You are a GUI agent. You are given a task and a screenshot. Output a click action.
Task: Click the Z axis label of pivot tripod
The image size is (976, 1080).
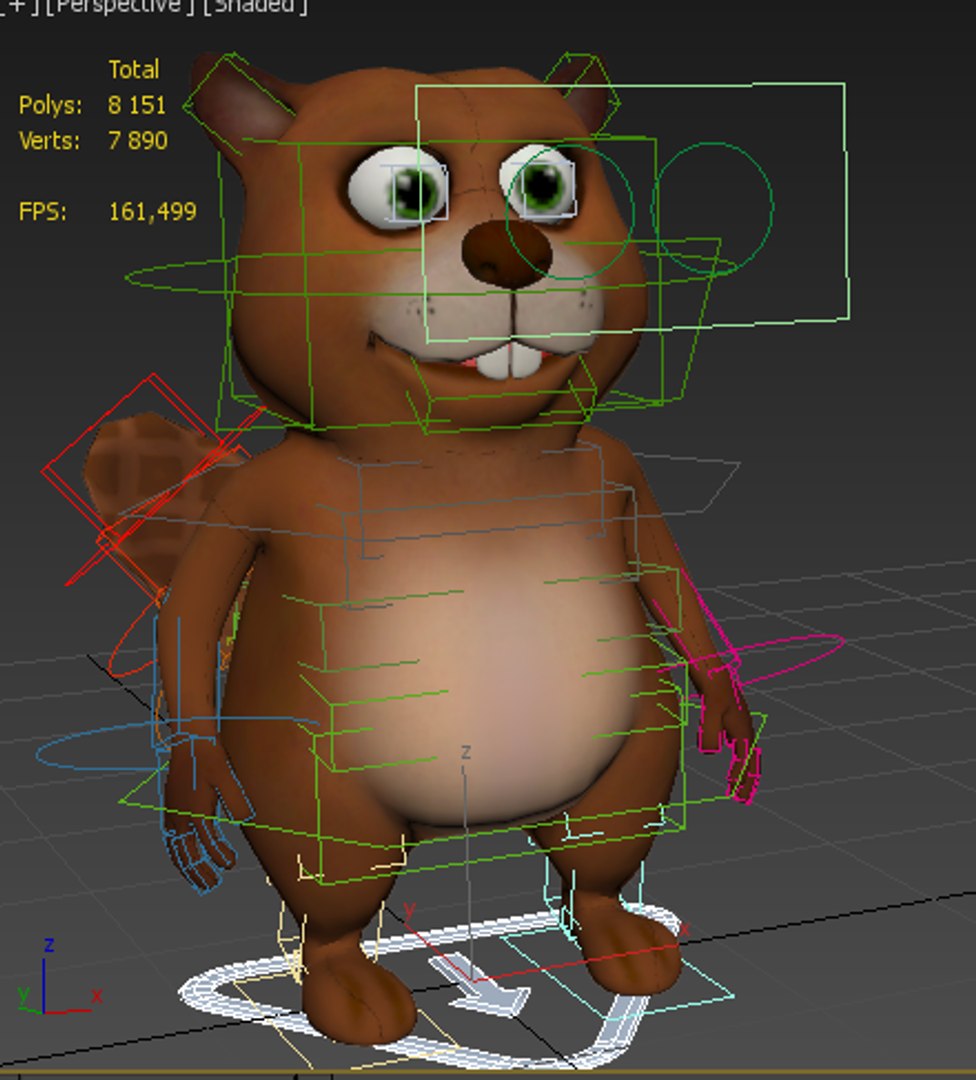click(x=466, y=752)
